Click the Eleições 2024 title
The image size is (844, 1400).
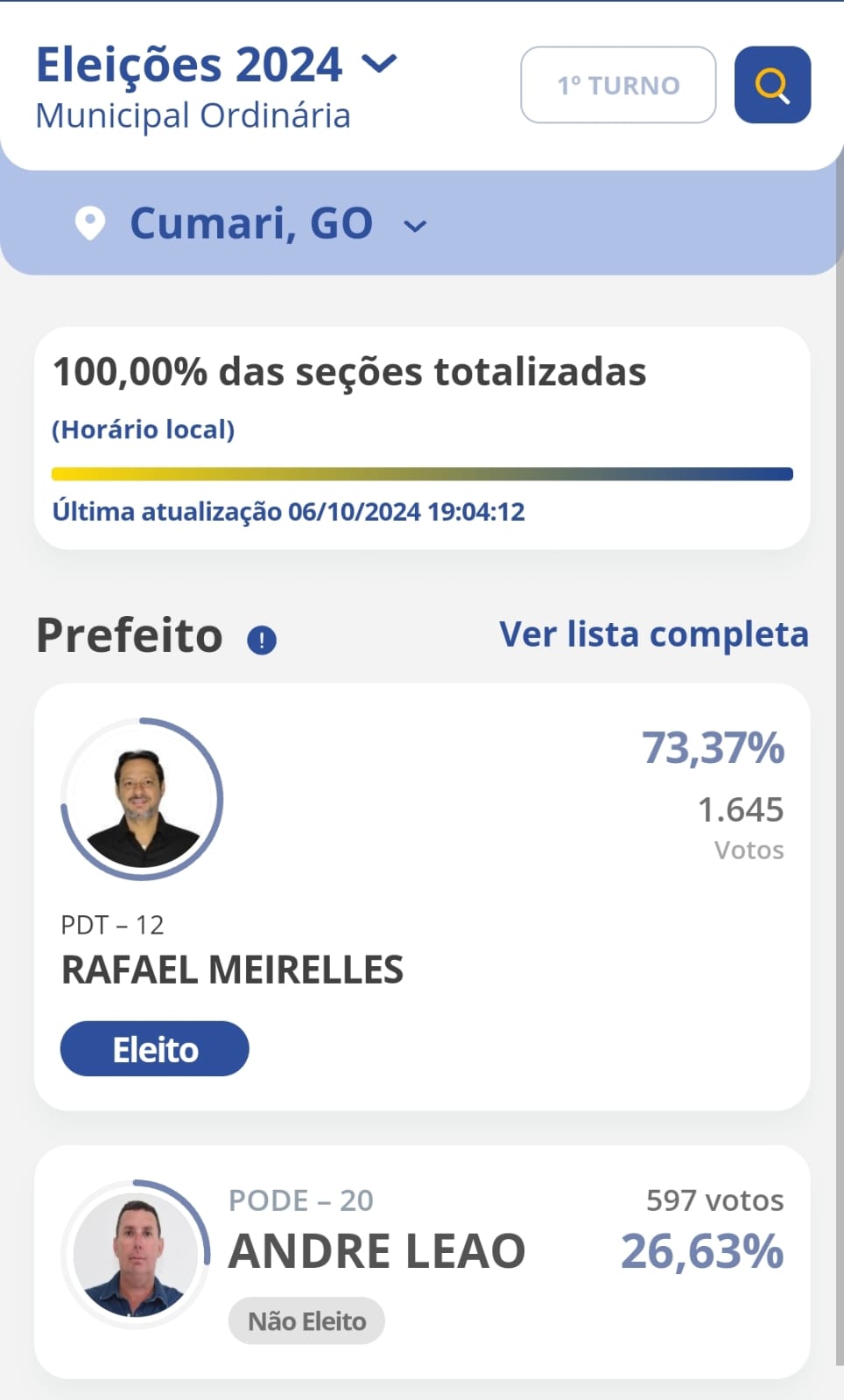coord(189,66)
